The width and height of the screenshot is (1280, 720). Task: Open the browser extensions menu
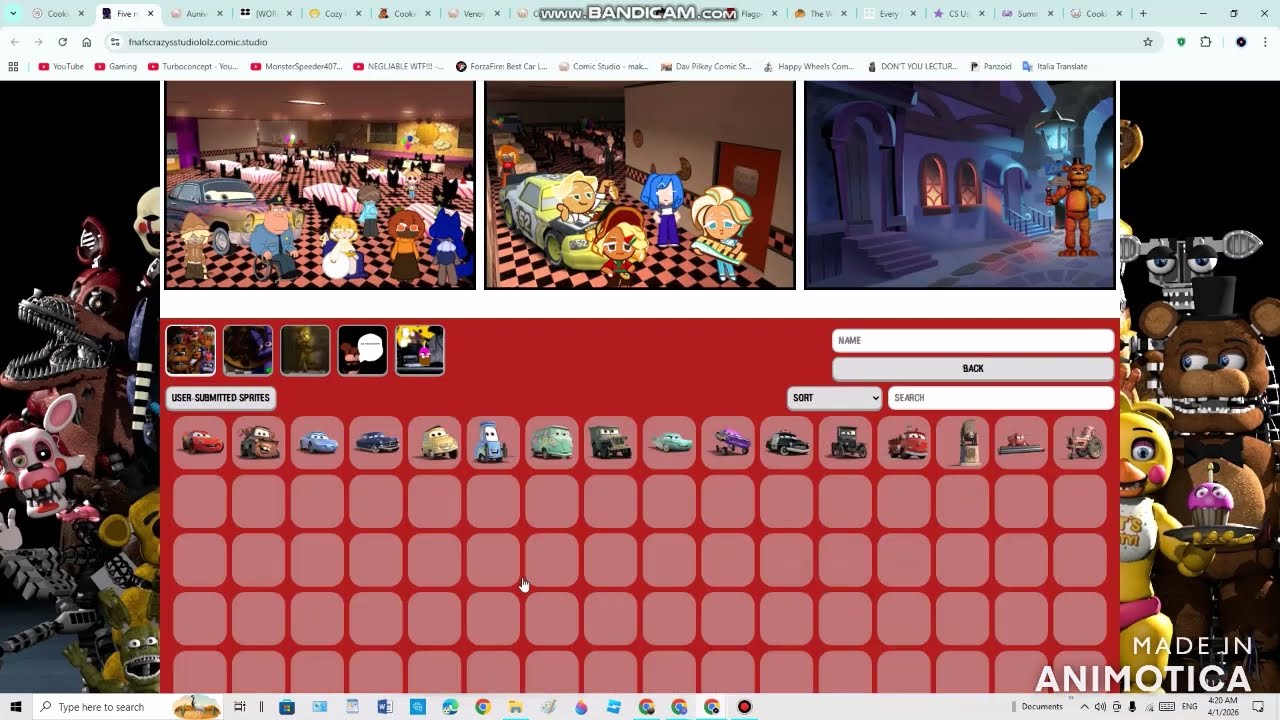[1206, 42]
